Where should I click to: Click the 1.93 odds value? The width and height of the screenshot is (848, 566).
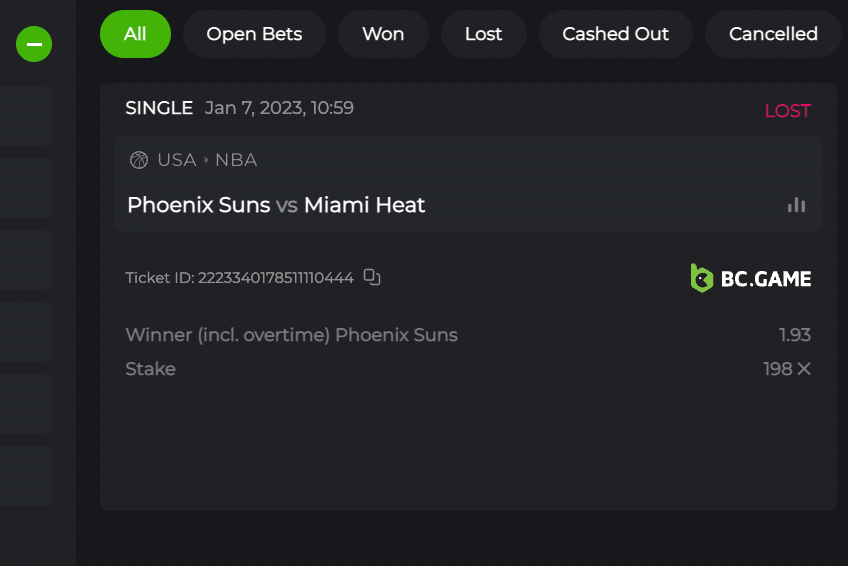point(795,335)
